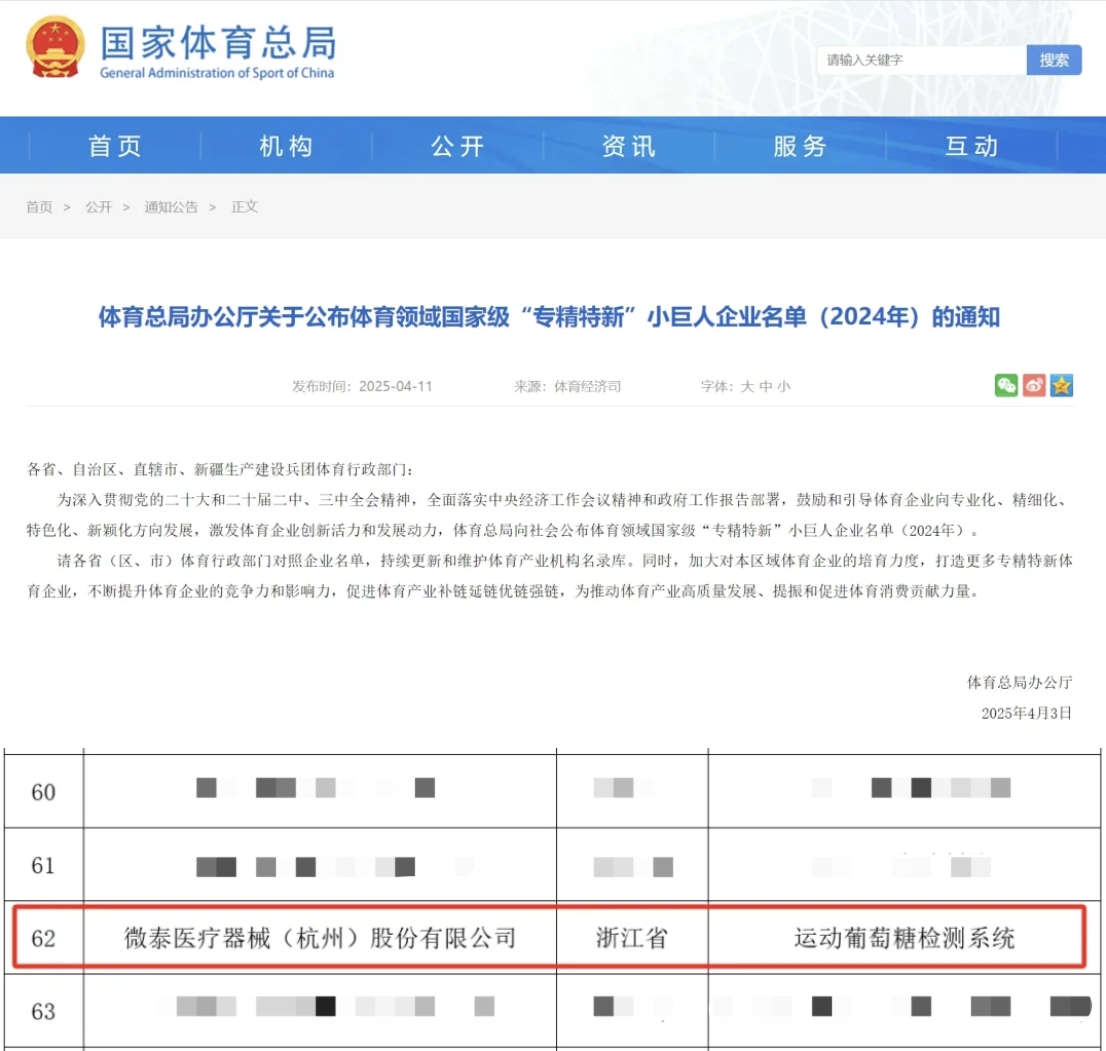Screen dimensions: 1106x1051
Task: Click the signature 体育总局办公厅
Action: pyautogui.click(x=1019, y=682)
